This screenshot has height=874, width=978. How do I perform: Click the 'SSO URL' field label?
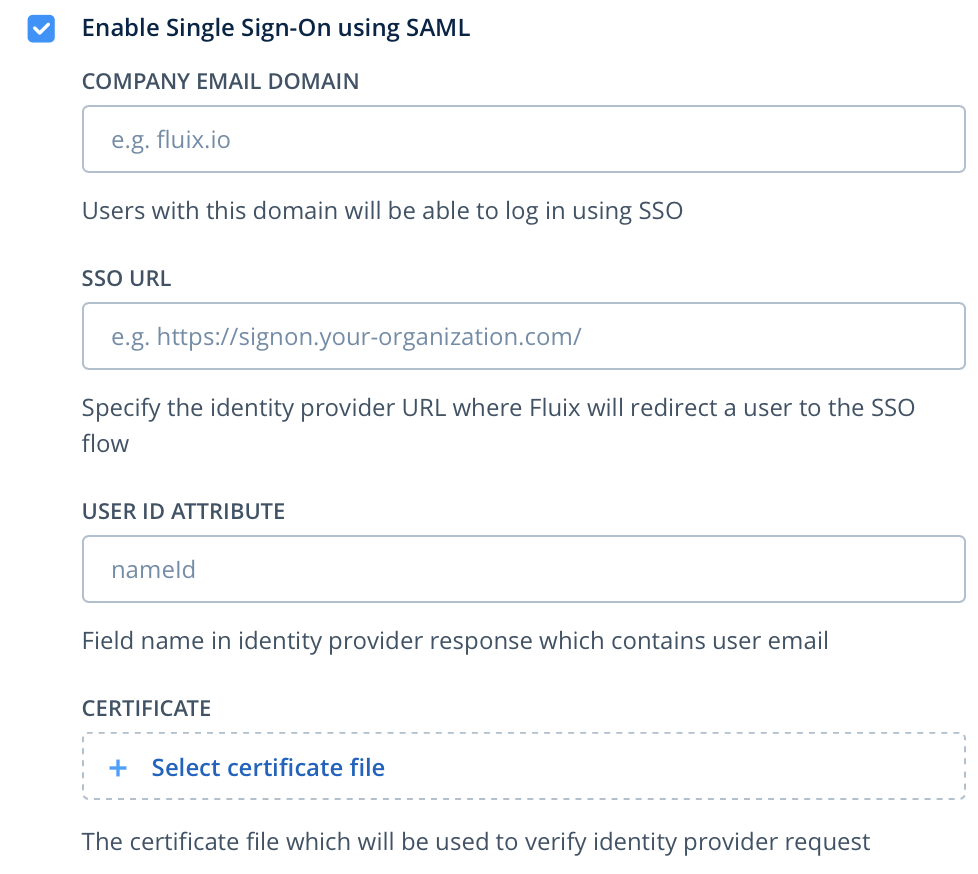coord(126,279)
